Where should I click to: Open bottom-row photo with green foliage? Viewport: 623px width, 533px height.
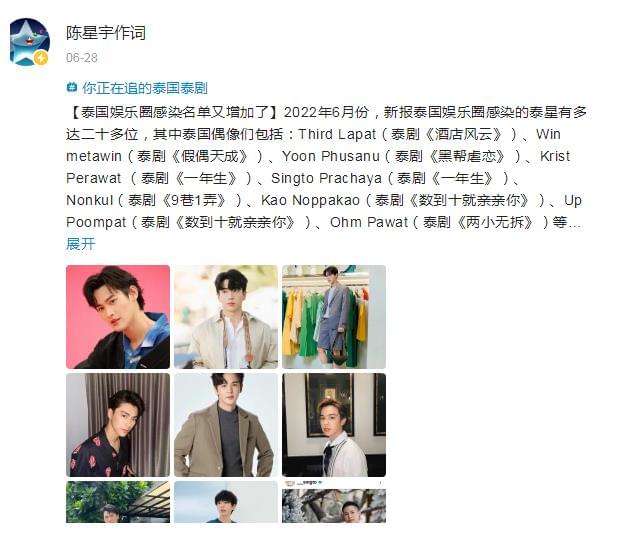(x=118, y=502)
